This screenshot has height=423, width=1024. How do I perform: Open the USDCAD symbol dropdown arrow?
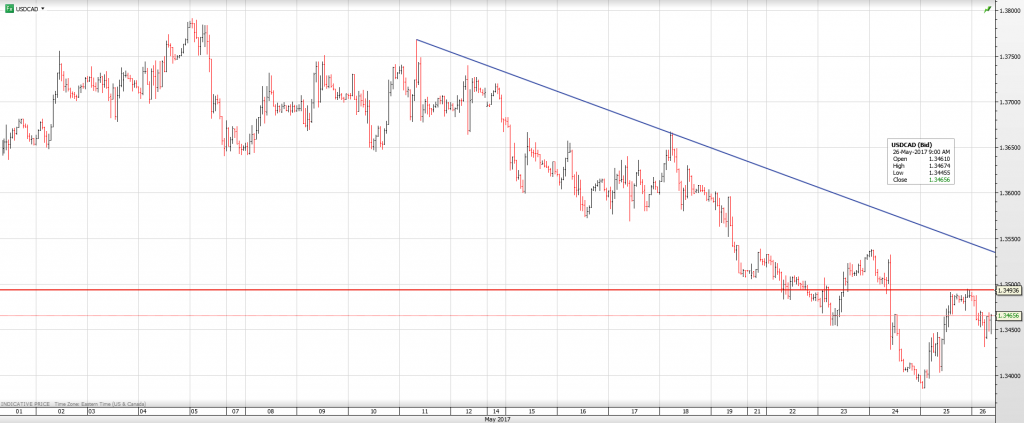tap(43, 8)
